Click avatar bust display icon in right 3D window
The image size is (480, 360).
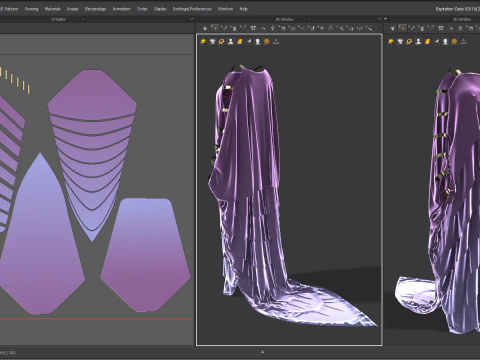(x=418, y=42)
